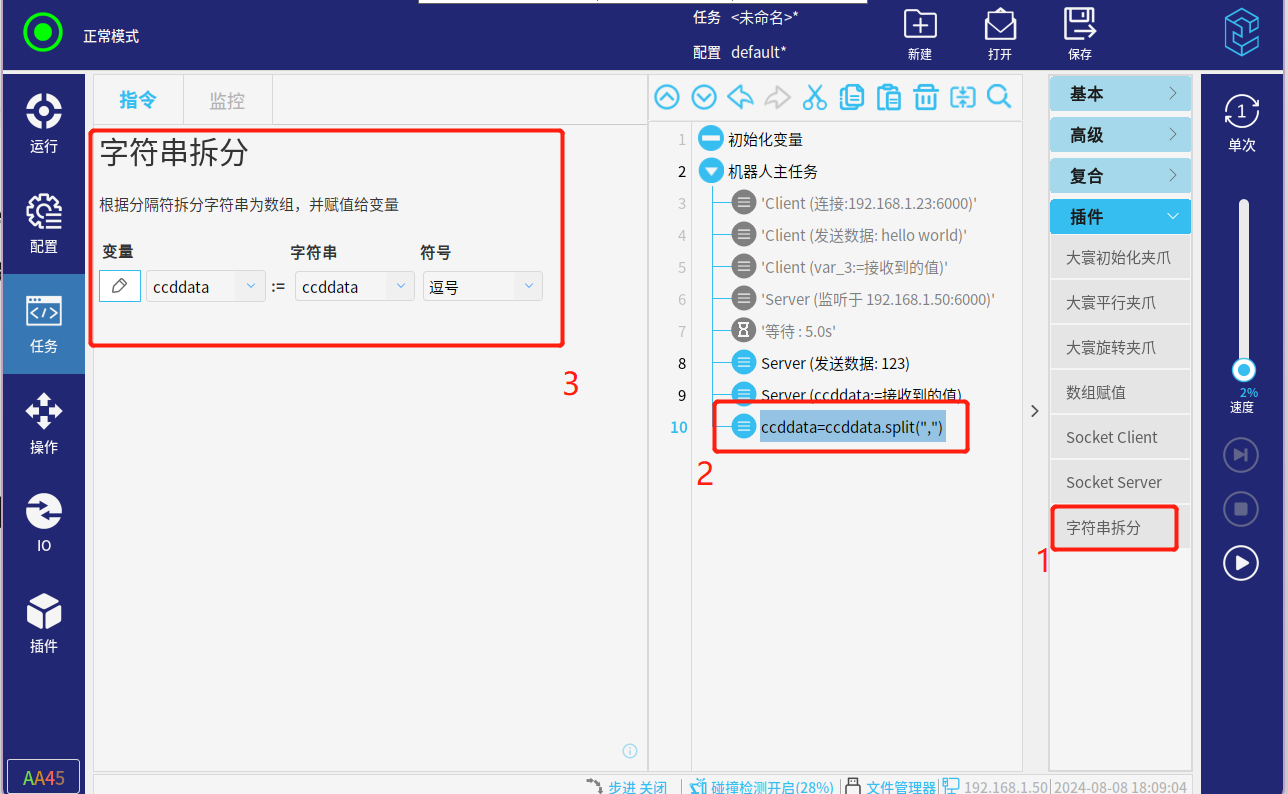Click the undo arrow icon
The image size is (1288, 794).
tap(741, 97)
